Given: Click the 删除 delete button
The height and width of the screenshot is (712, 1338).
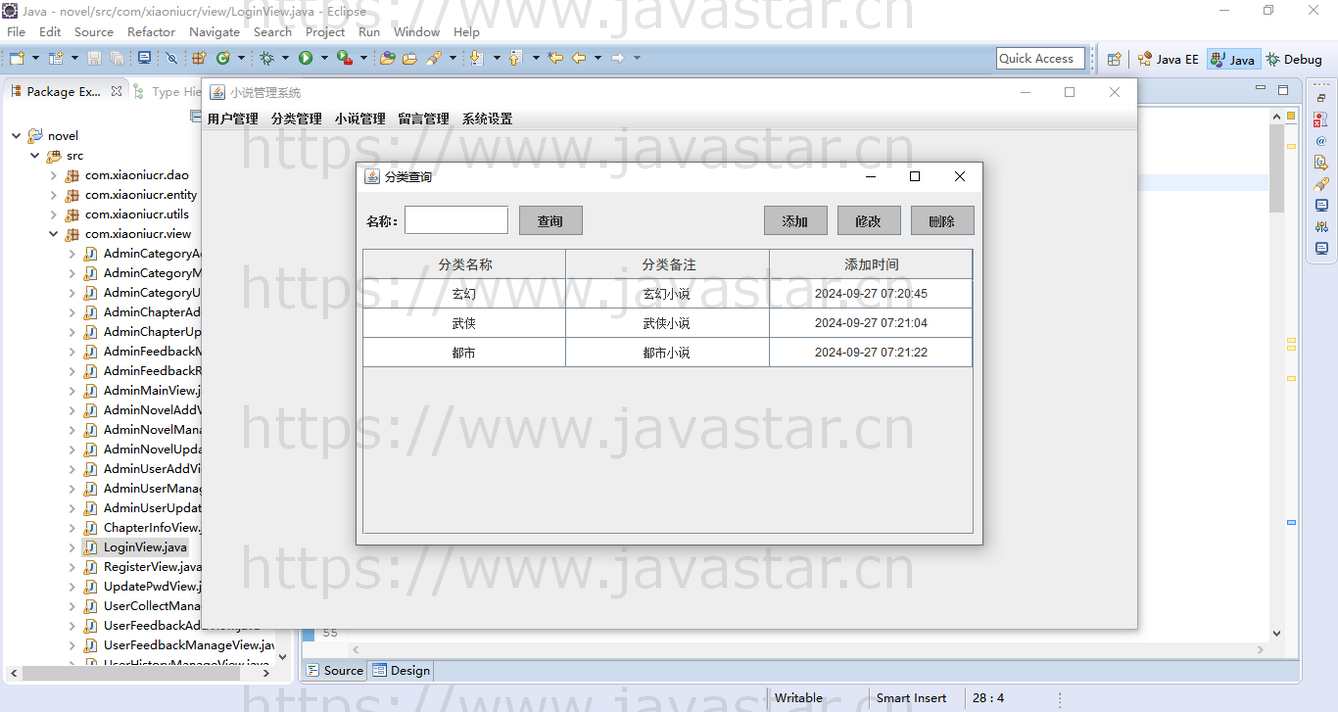Looking at the screenshot, I should tap(941, 221).
